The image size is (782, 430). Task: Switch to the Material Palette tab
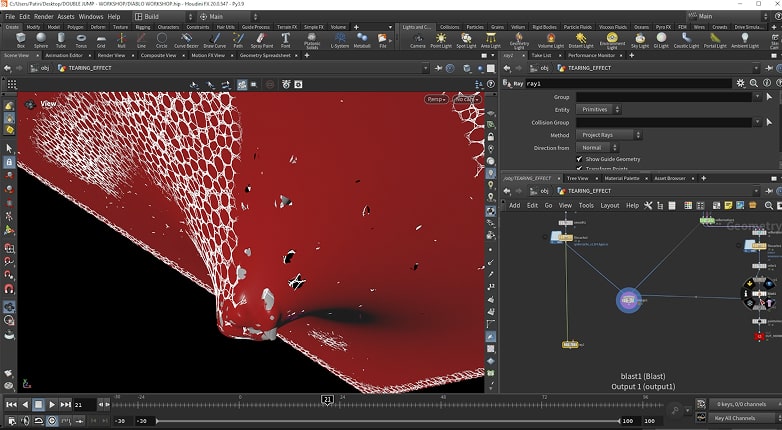pos(624,178)
